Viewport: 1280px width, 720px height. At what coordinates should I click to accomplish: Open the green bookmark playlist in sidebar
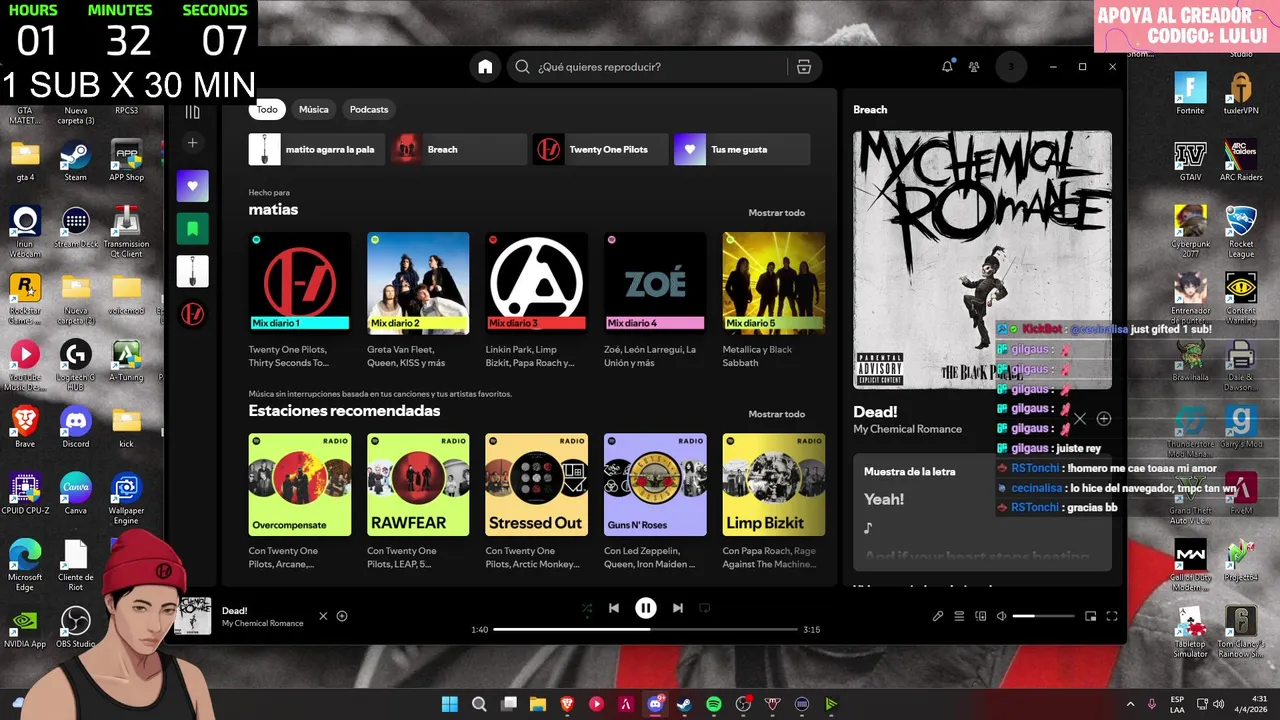pyautogui.click(x=193, y=229)
